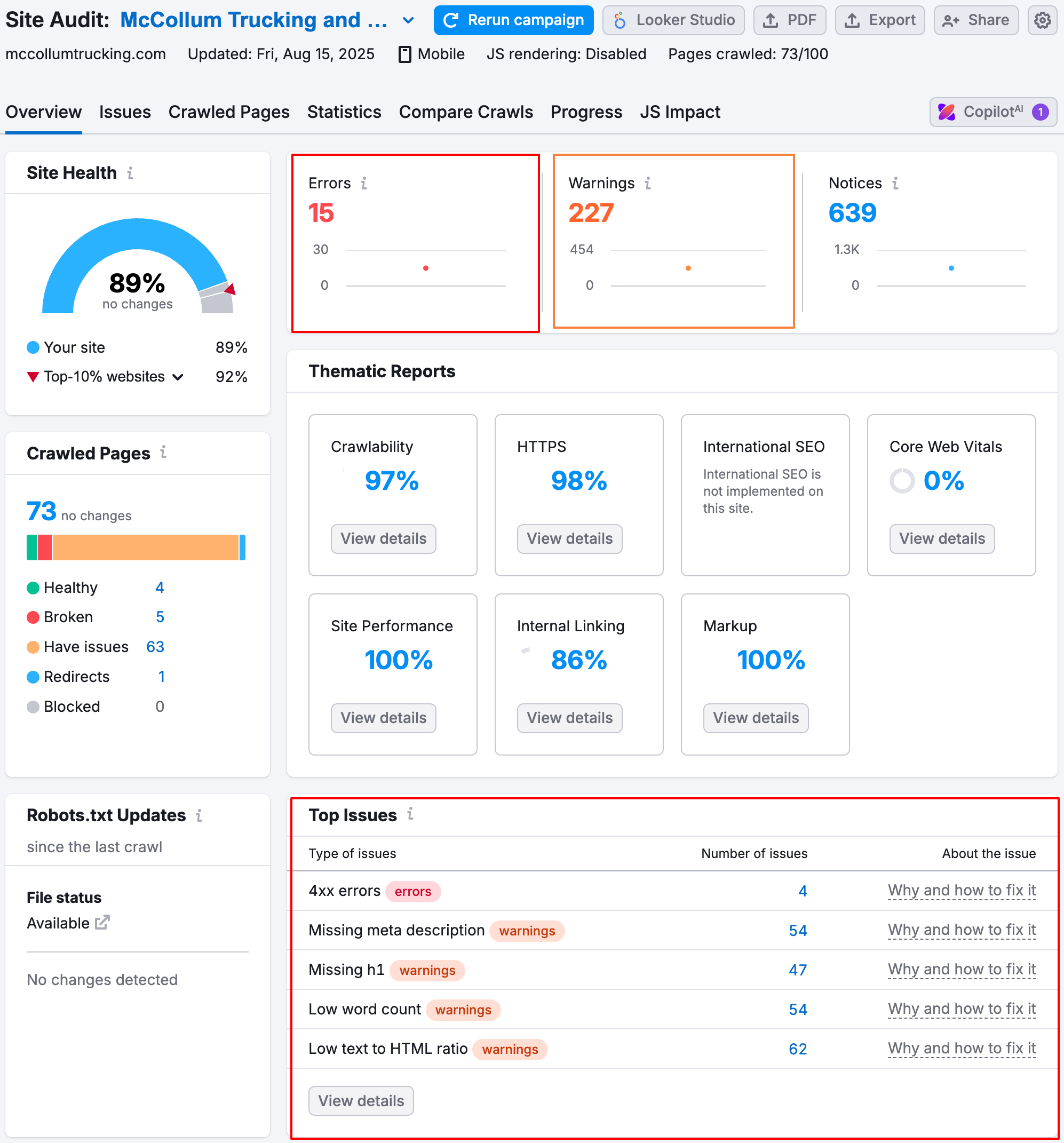The width and height of the screenshot is (1064, 1143).
Task: View details for HTTPS report
Action: click(570, 539)
